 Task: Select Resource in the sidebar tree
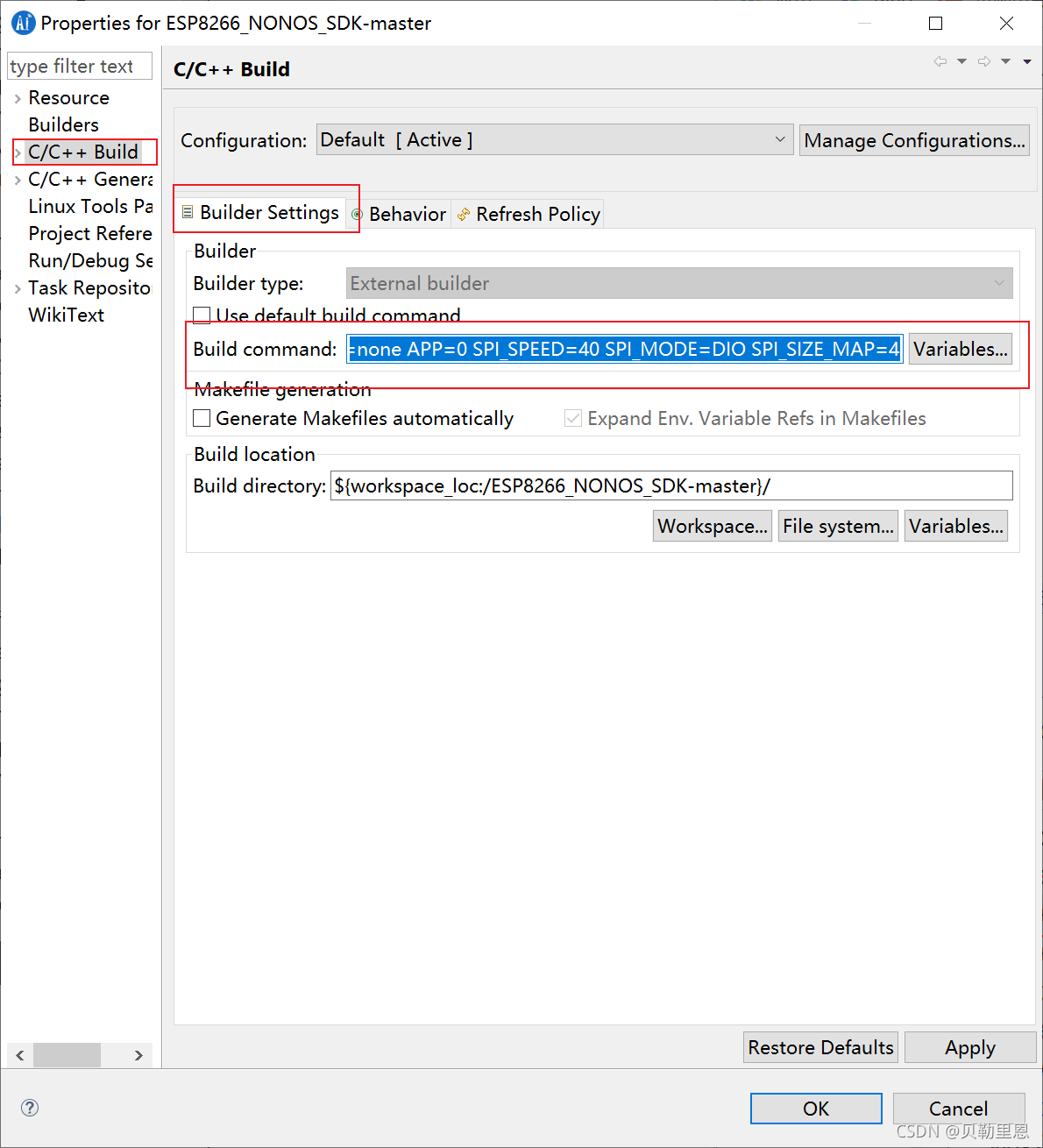pos(69,97)
